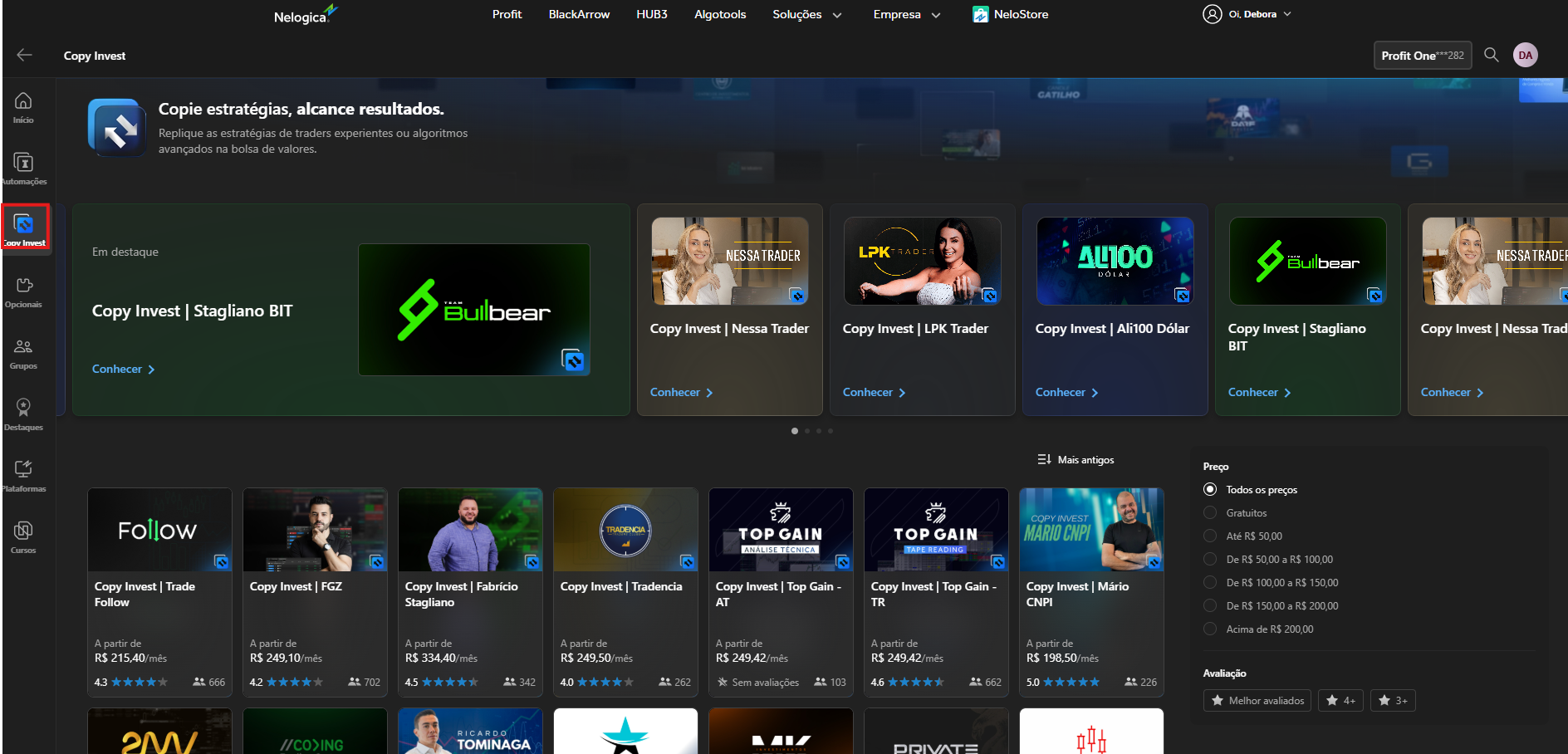Click the user account icon near Oi, Debora
The image size is (1568, 754).
click(1213, 14)
